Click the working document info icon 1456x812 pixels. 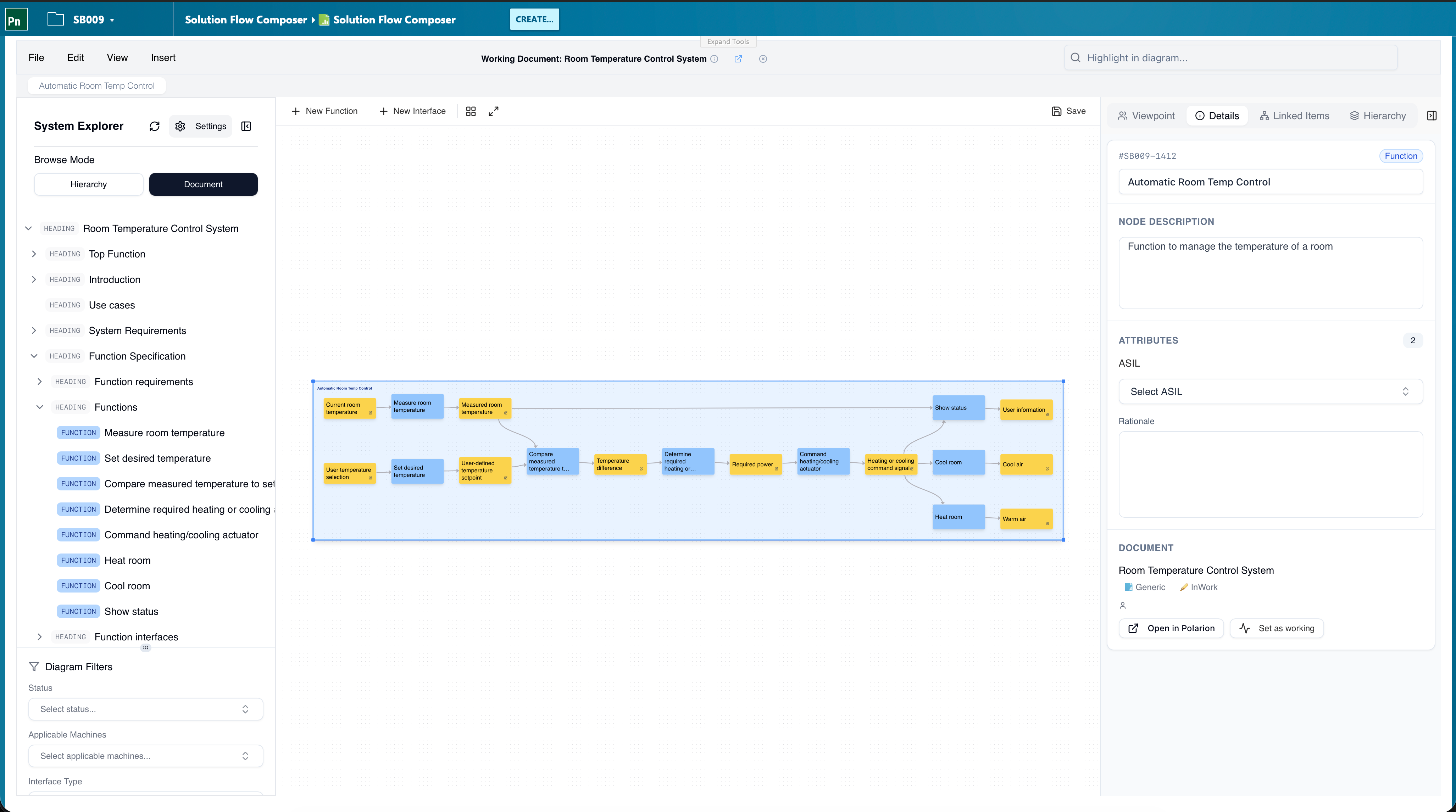point(715,59)
